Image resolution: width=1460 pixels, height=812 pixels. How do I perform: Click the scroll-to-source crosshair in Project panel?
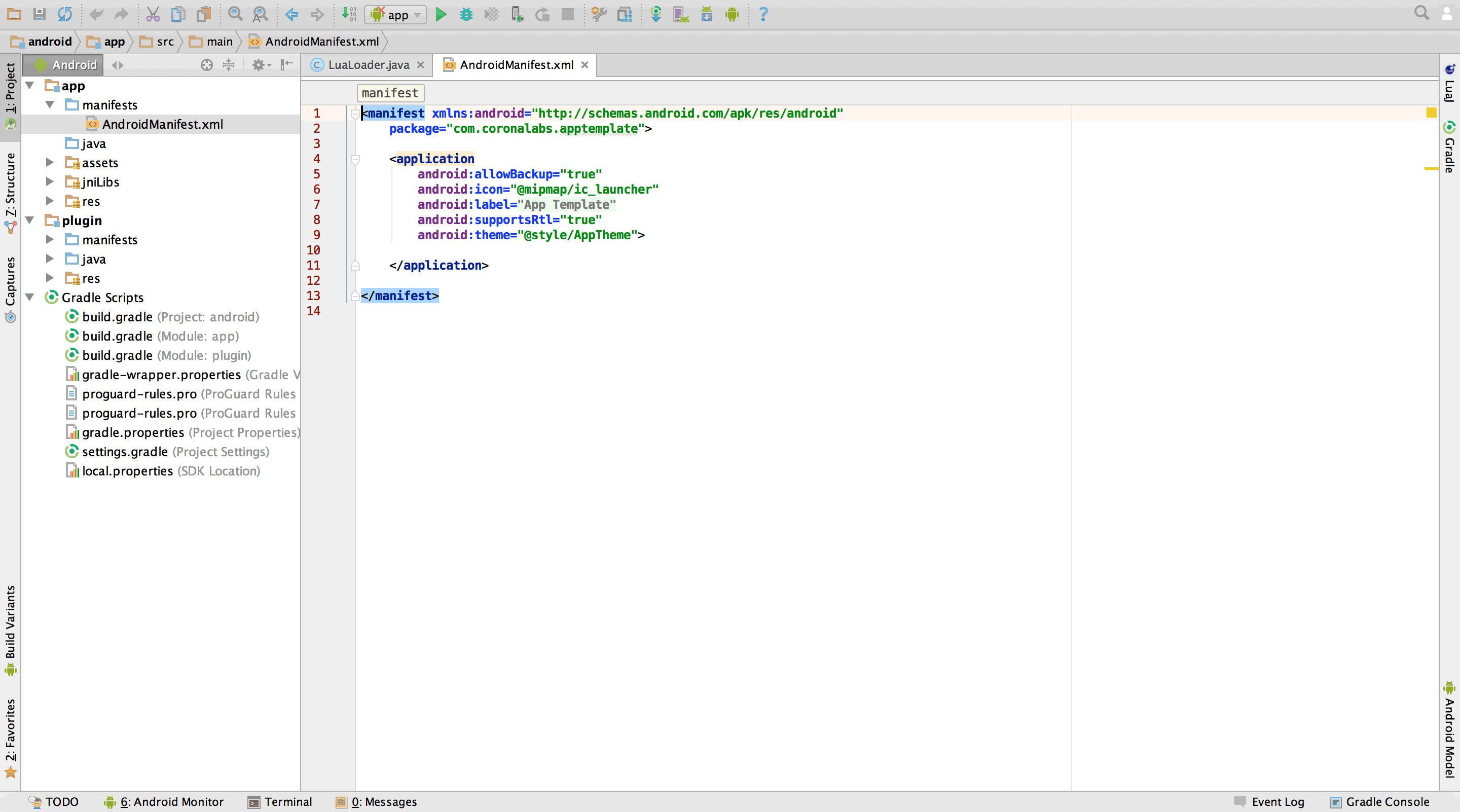(206, 64)
